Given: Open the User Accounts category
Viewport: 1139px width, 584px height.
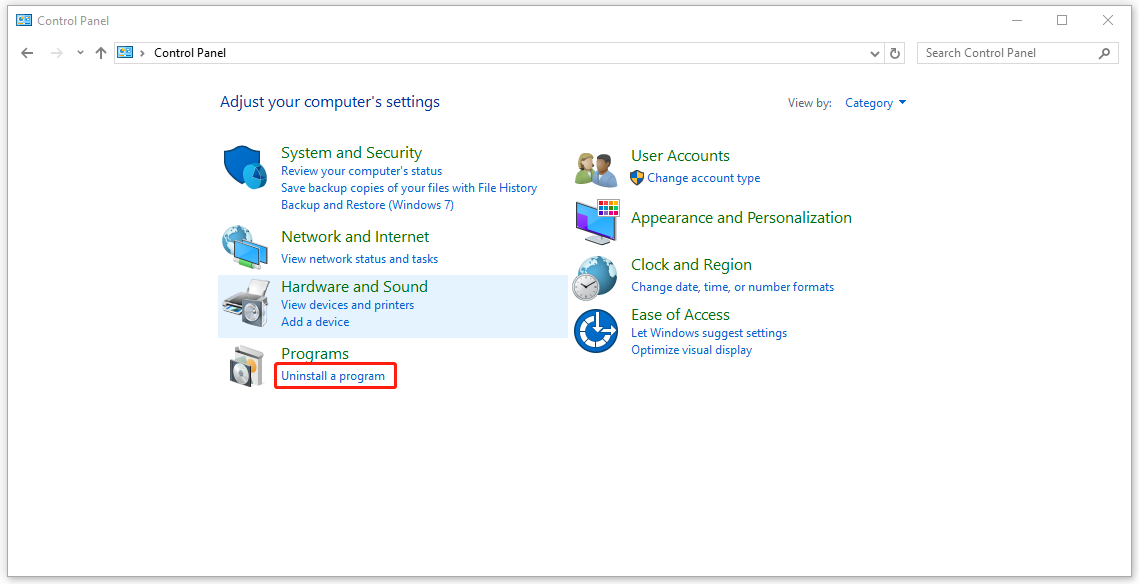Looking at the screenshot, I should [x=680, y=155].
